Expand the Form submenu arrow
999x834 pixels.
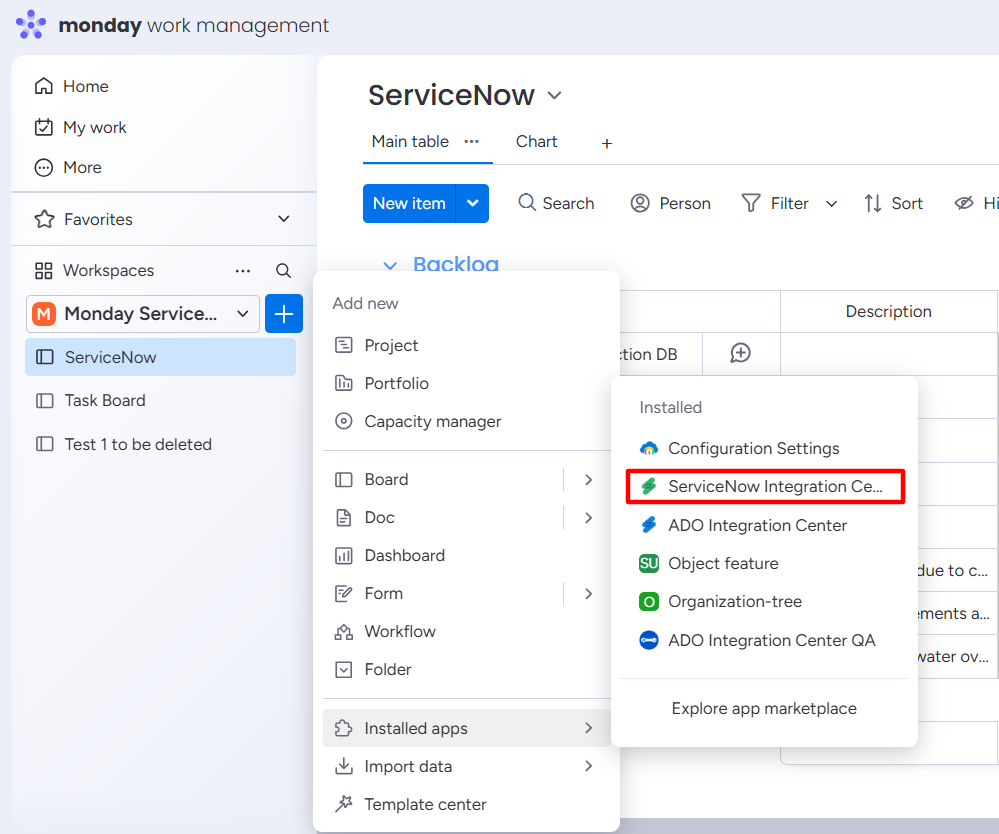[588, 594]
